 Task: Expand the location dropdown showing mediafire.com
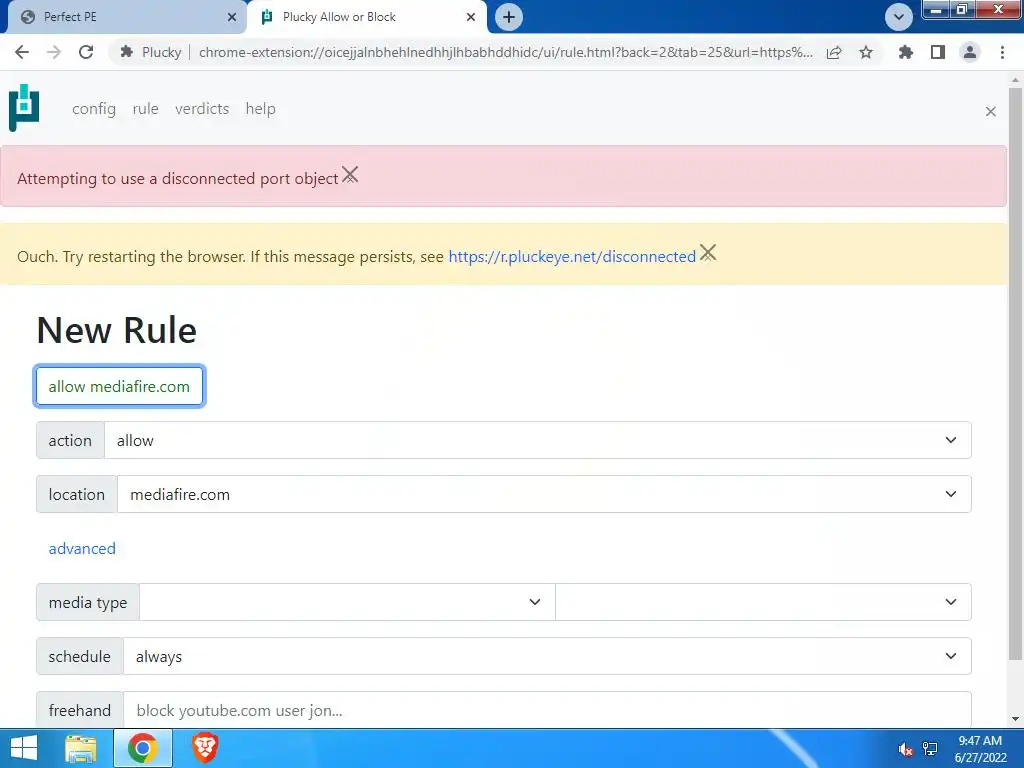point(544,494)
